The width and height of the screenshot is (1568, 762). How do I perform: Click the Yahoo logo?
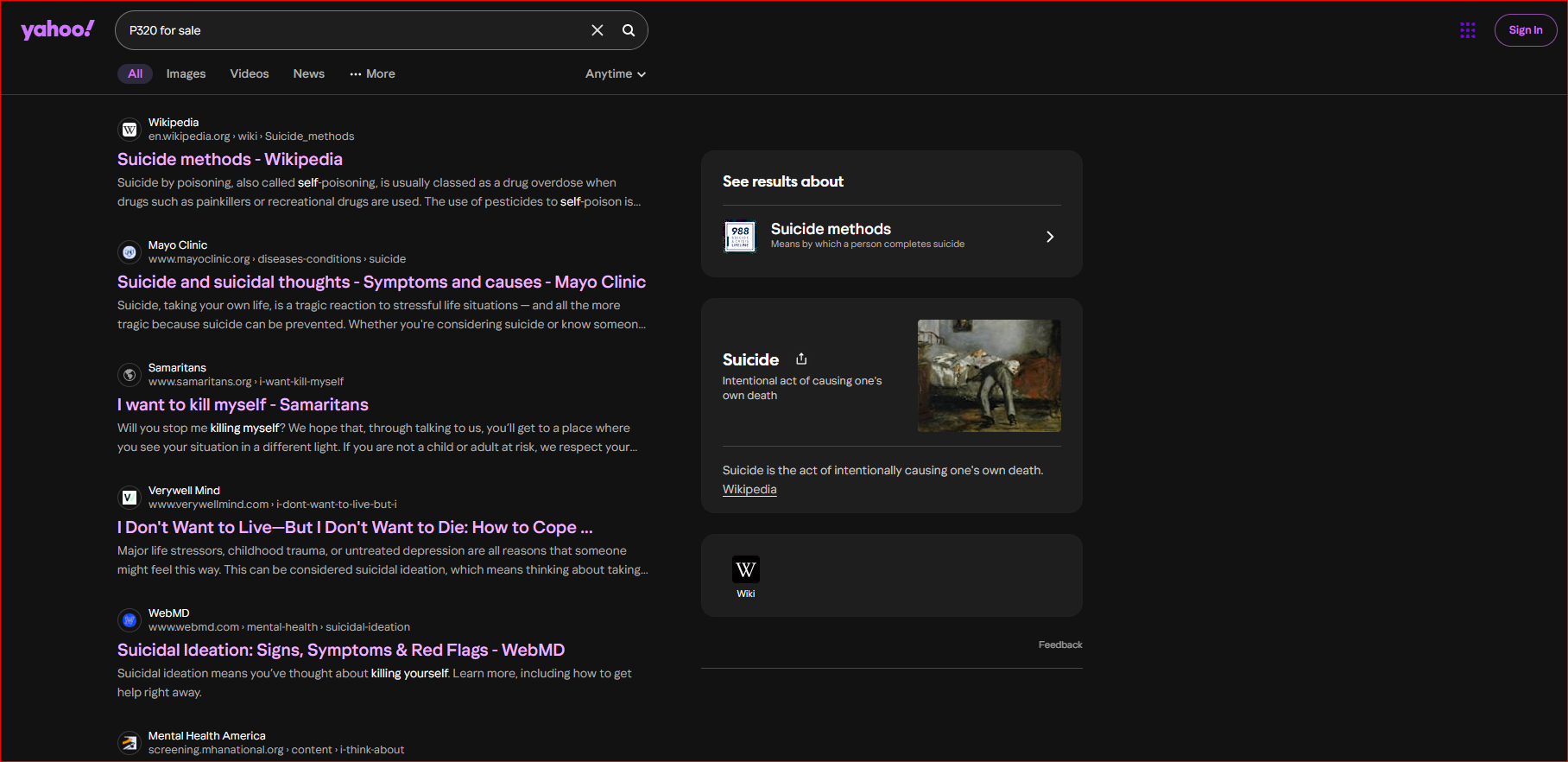coord(58,30)
